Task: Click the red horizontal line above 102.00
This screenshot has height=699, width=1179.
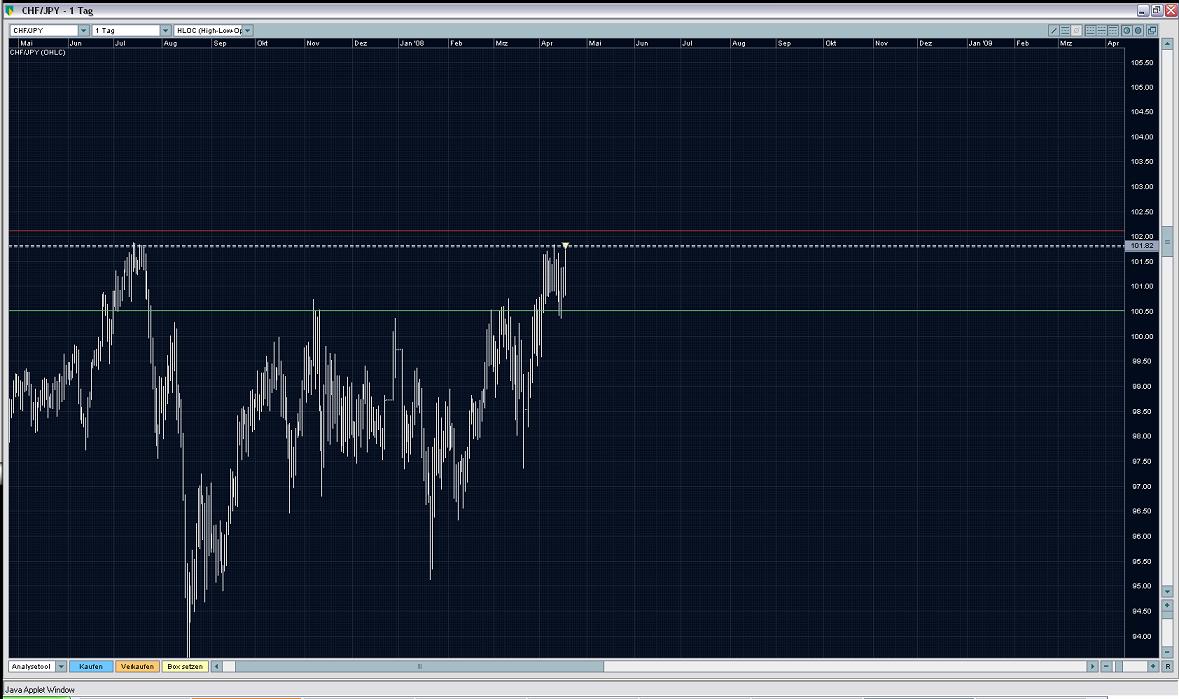Action: pyautogui.click(x=566, y=231)
